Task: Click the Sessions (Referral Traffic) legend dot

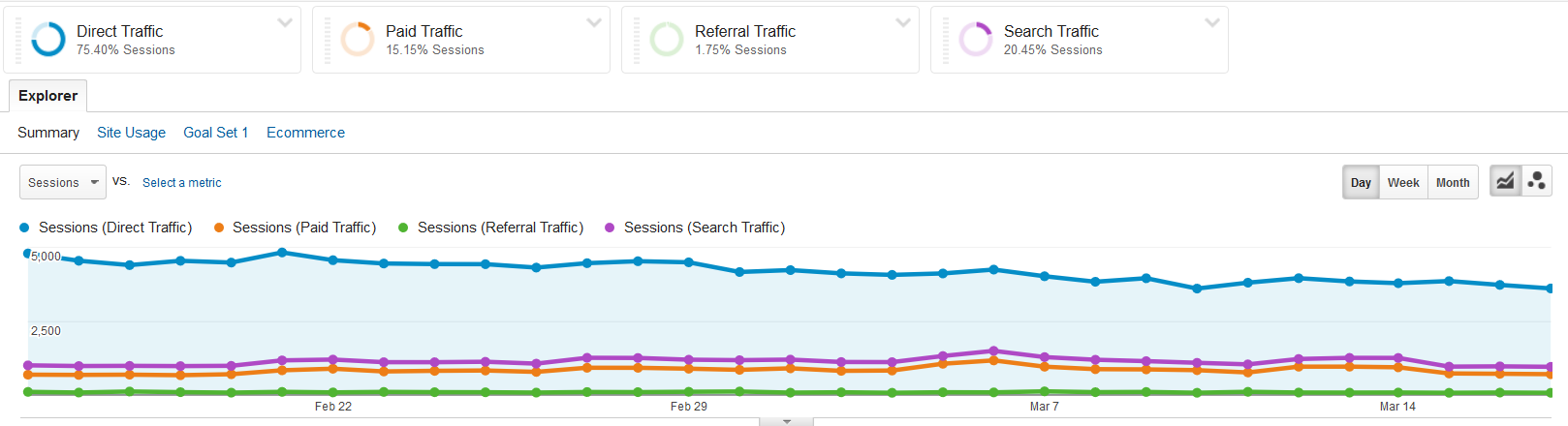Action: (403, 228)
